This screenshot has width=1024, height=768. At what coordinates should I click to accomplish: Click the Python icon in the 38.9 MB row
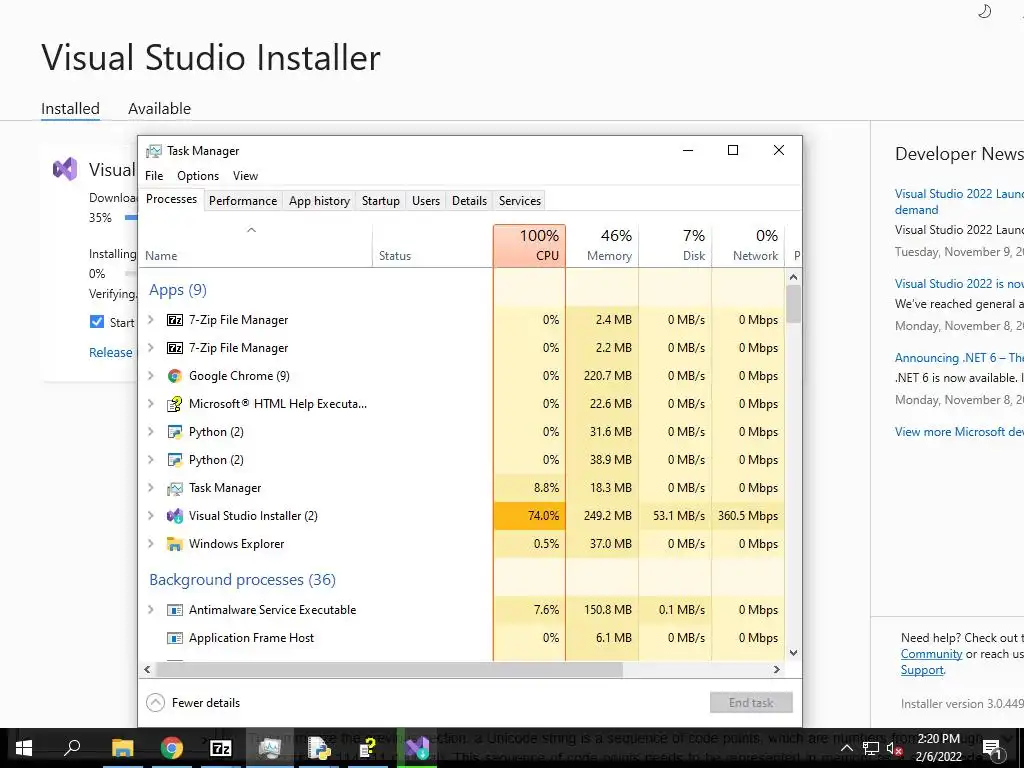(x=174, y=460)
